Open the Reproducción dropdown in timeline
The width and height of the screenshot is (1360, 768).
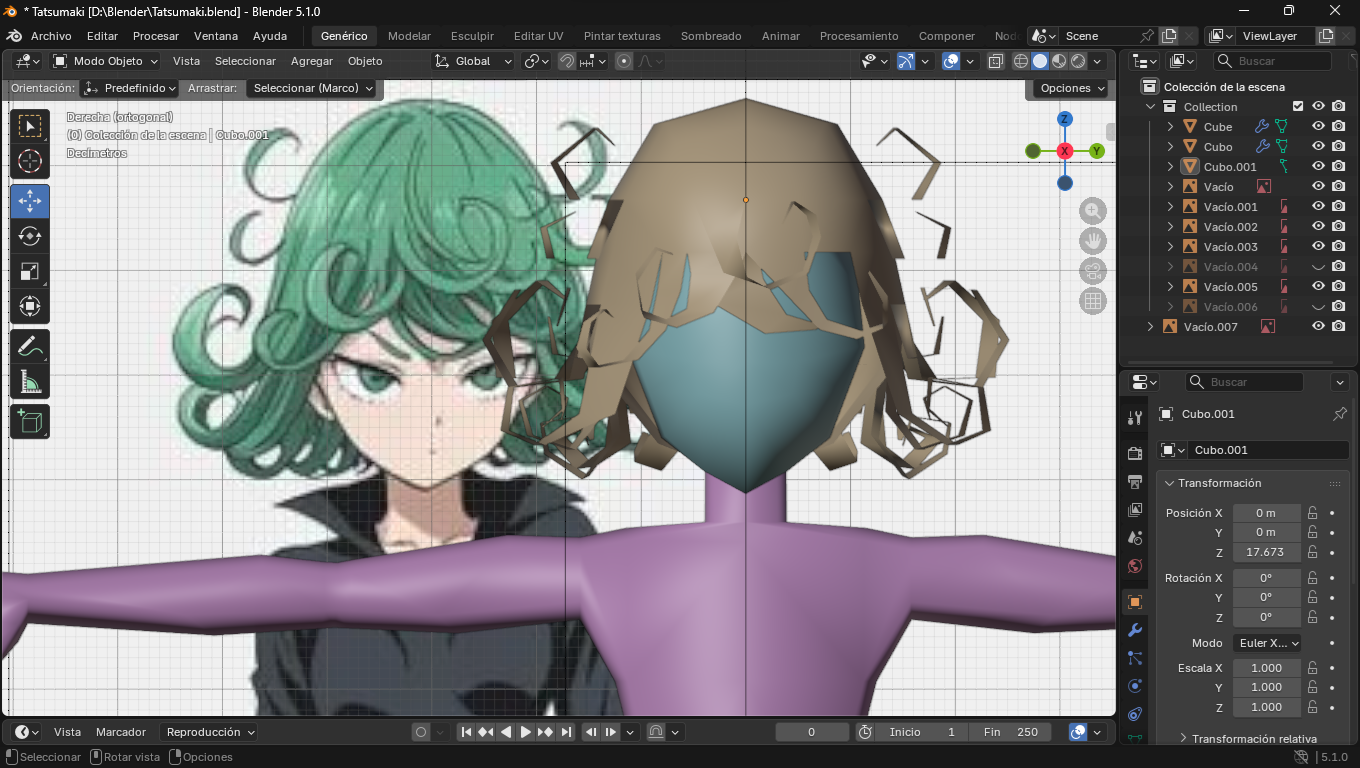[209, 732]
